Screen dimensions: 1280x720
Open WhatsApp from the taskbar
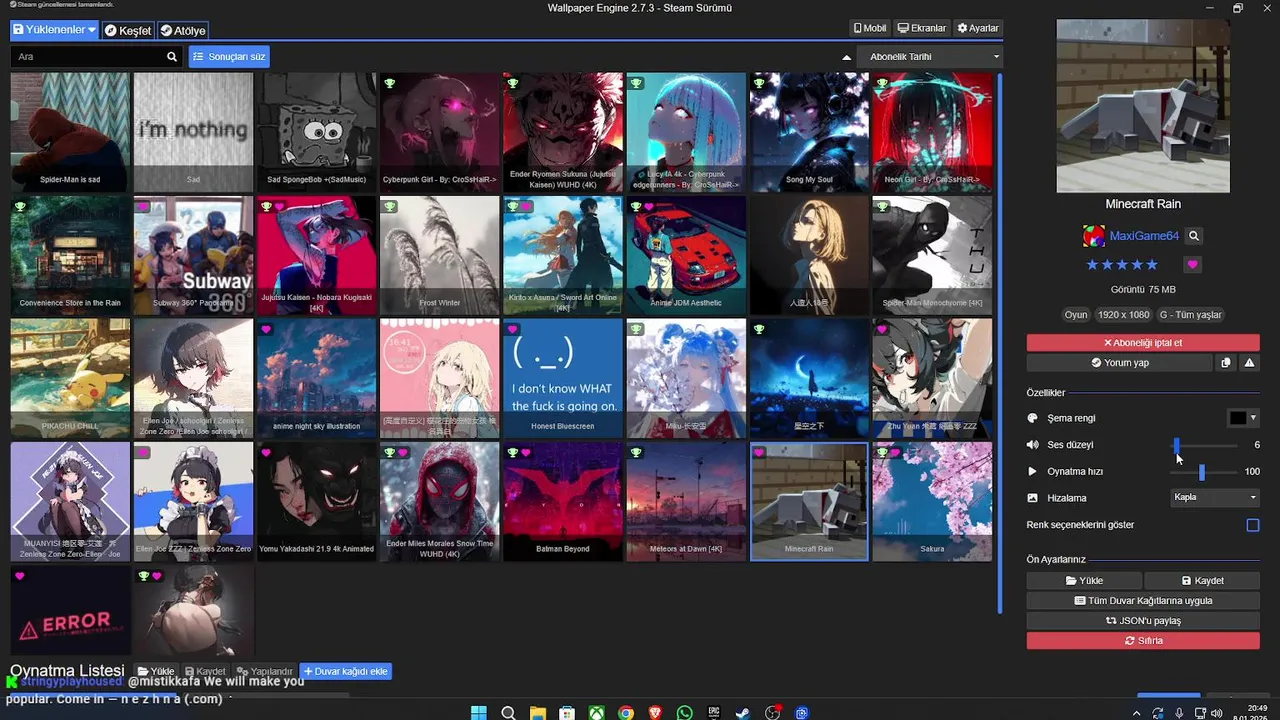point(684,713)
